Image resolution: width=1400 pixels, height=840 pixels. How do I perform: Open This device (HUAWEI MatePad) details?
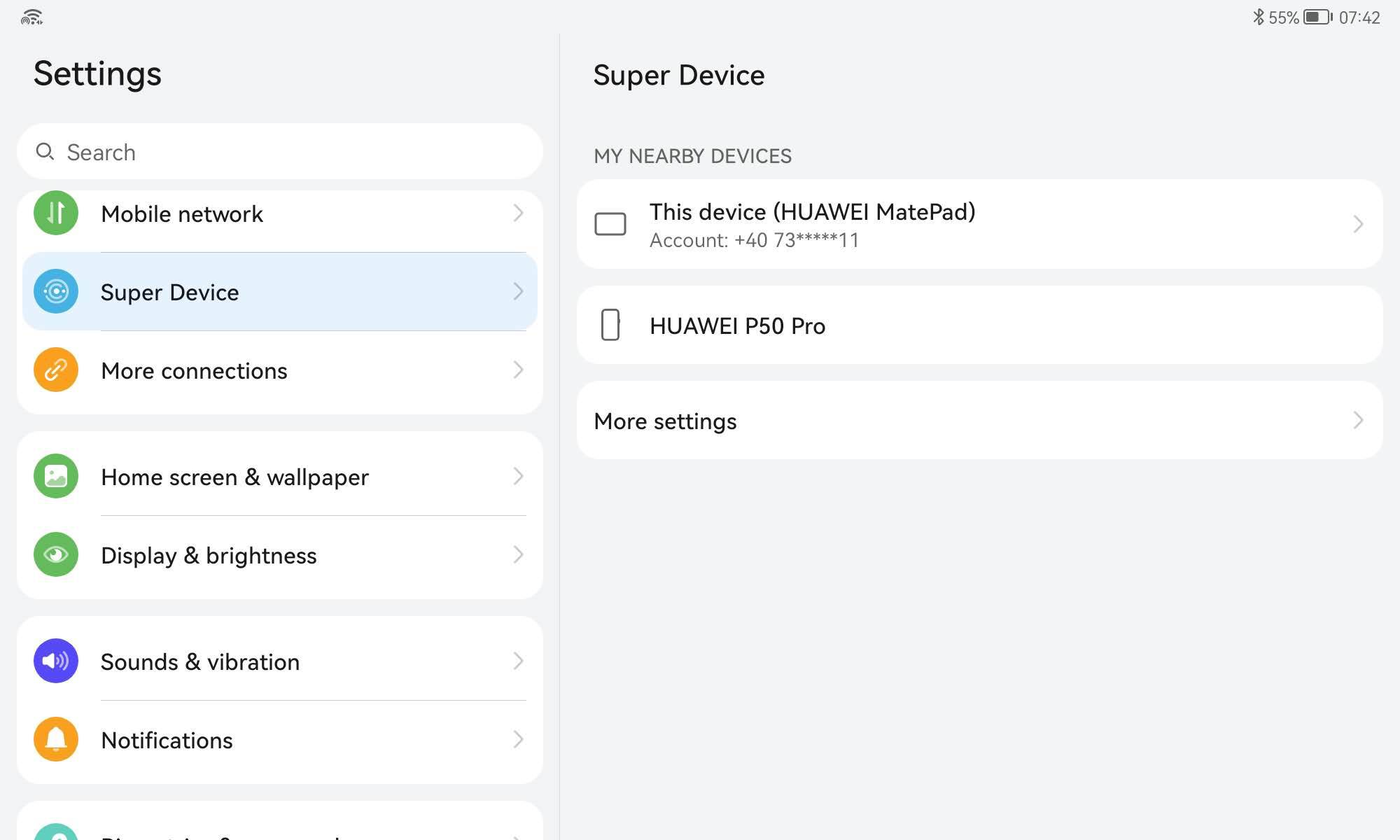pyautogui.click(x=812, y=213)
